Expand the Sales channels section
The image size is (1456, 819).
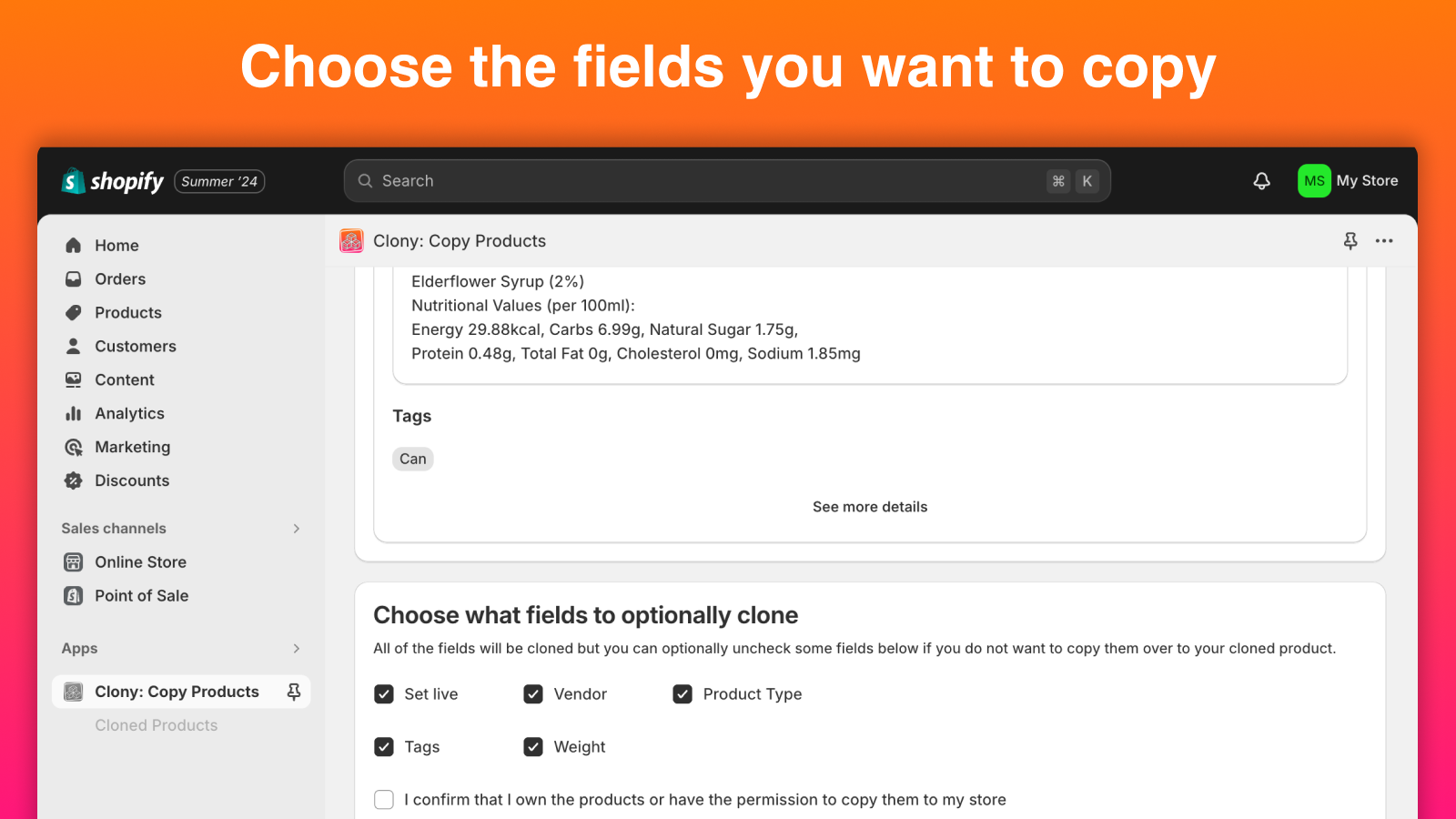[x=296, y=528]
